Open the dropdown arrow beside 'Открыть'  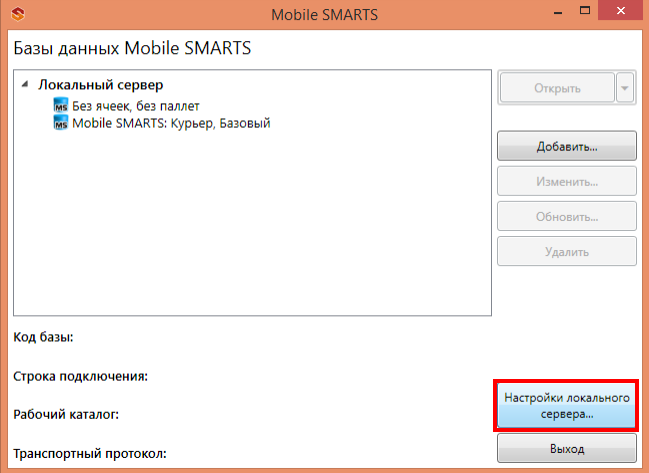625,88
